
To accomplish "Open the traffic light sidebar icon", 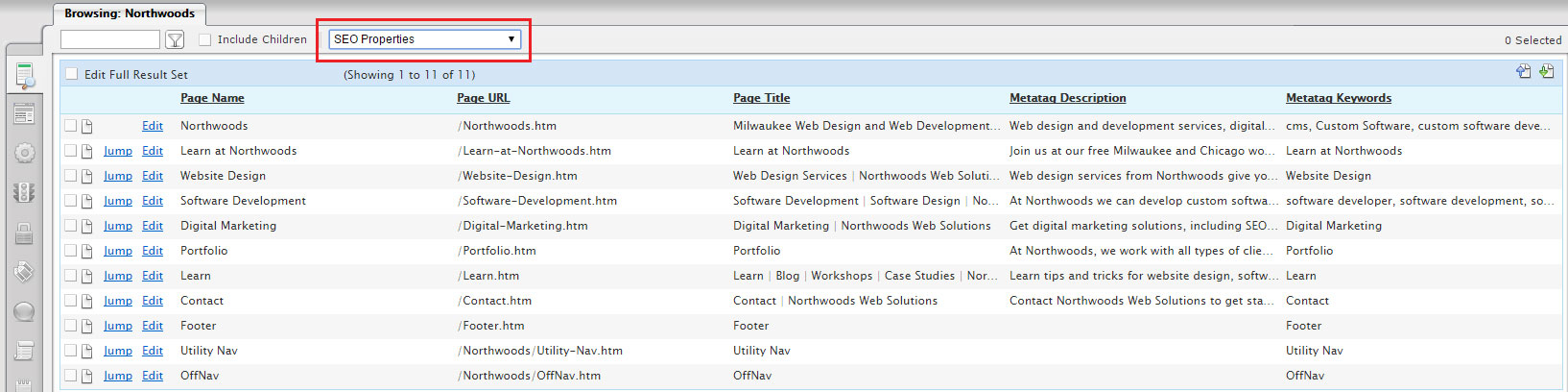I will pos(24,192).
